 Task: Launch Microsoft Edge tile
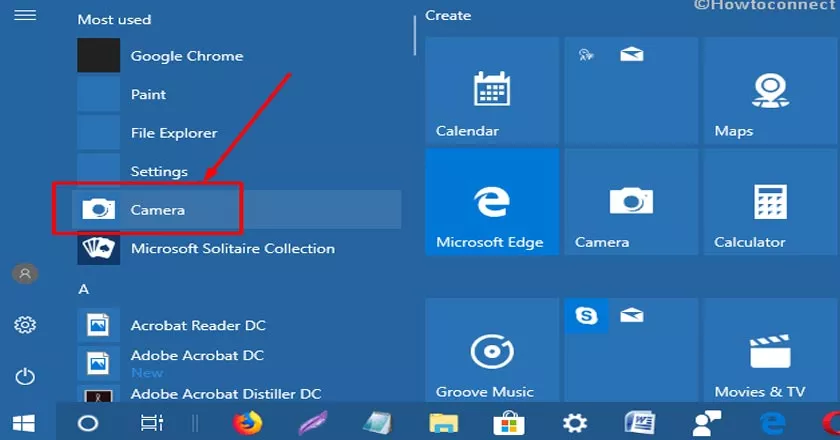coord(492,202)
